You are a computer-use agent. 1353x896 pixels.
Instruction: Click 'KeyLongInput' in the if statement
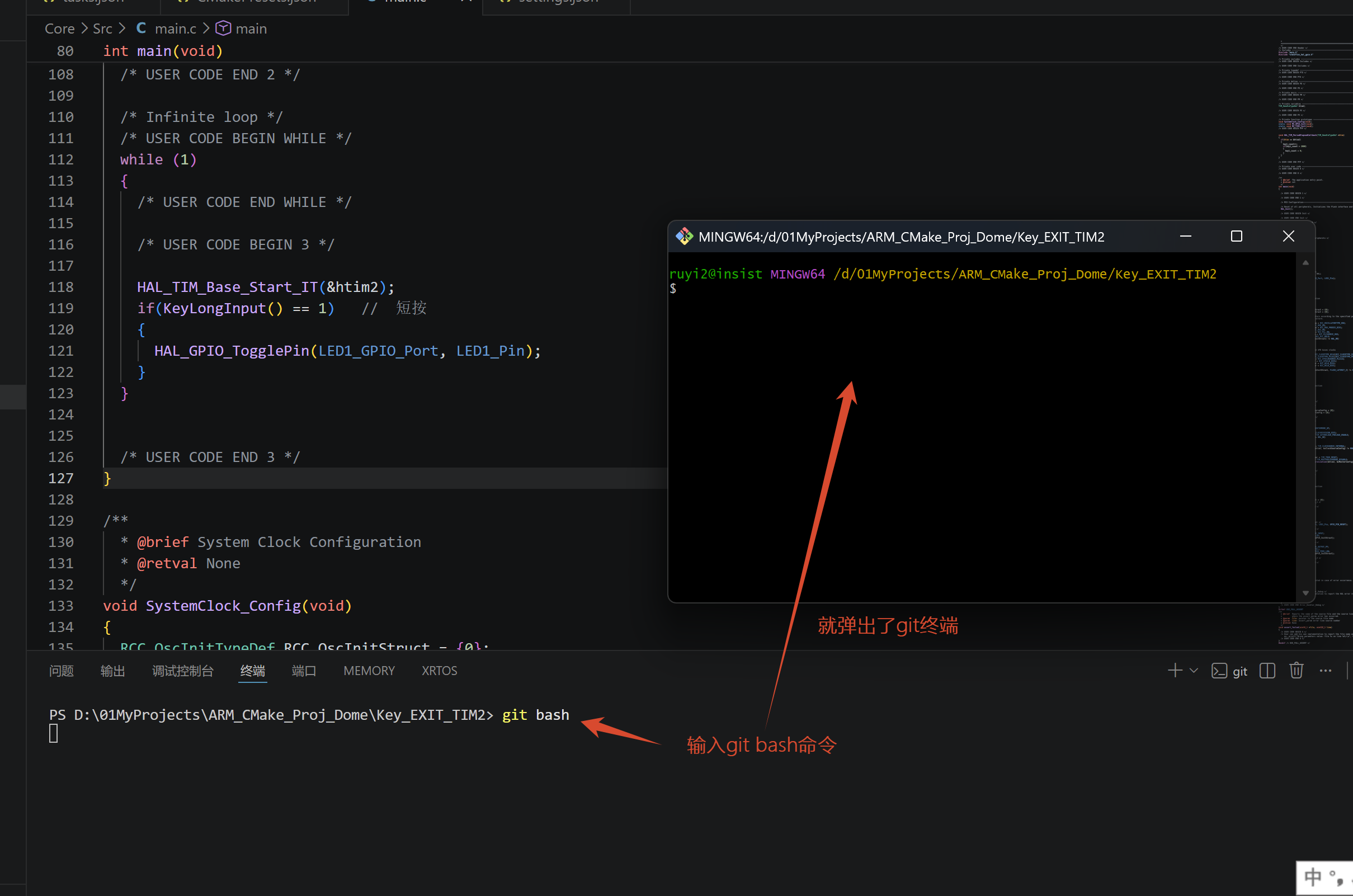[x=214, y=309]
